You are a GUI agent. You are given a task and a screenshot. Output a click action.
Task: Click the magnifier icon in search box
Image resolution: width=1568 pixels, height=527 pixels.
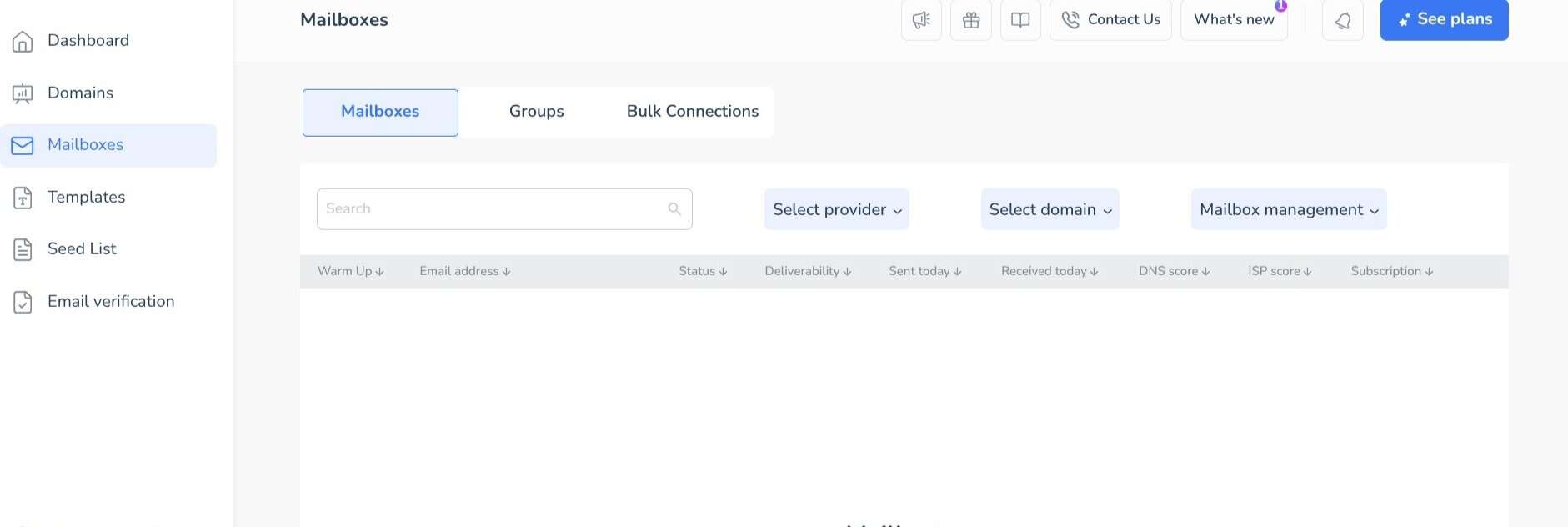coord(674,209)
